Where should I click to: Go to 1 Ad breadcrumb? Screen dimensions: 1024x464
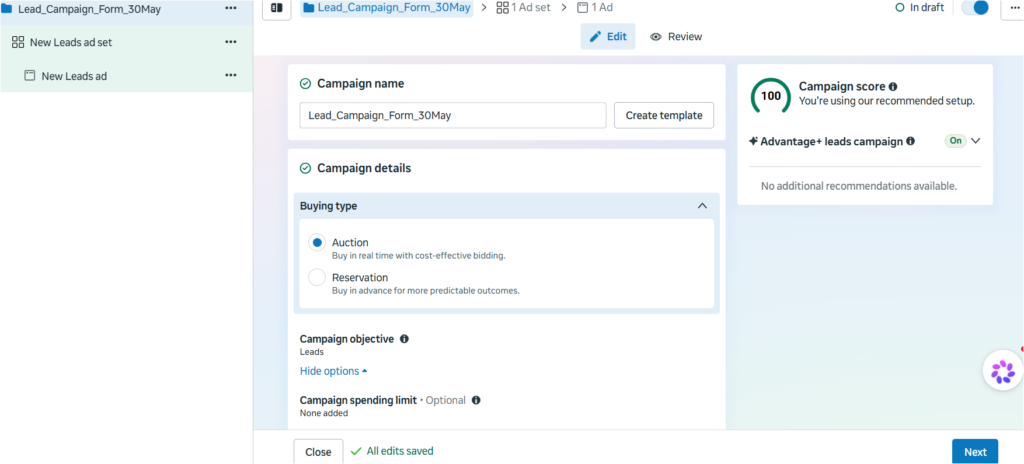[595, 8]
